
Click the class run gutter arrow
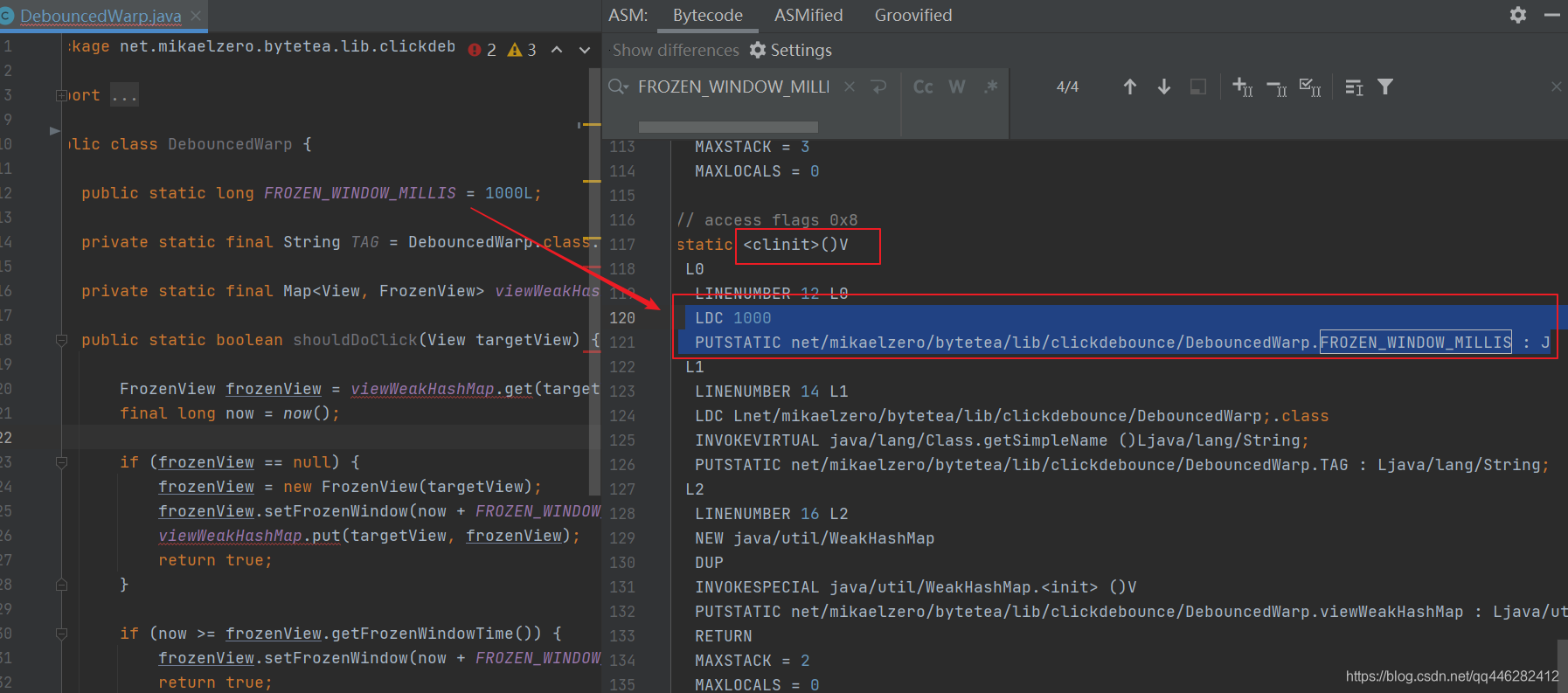click(x=55, y=131)
